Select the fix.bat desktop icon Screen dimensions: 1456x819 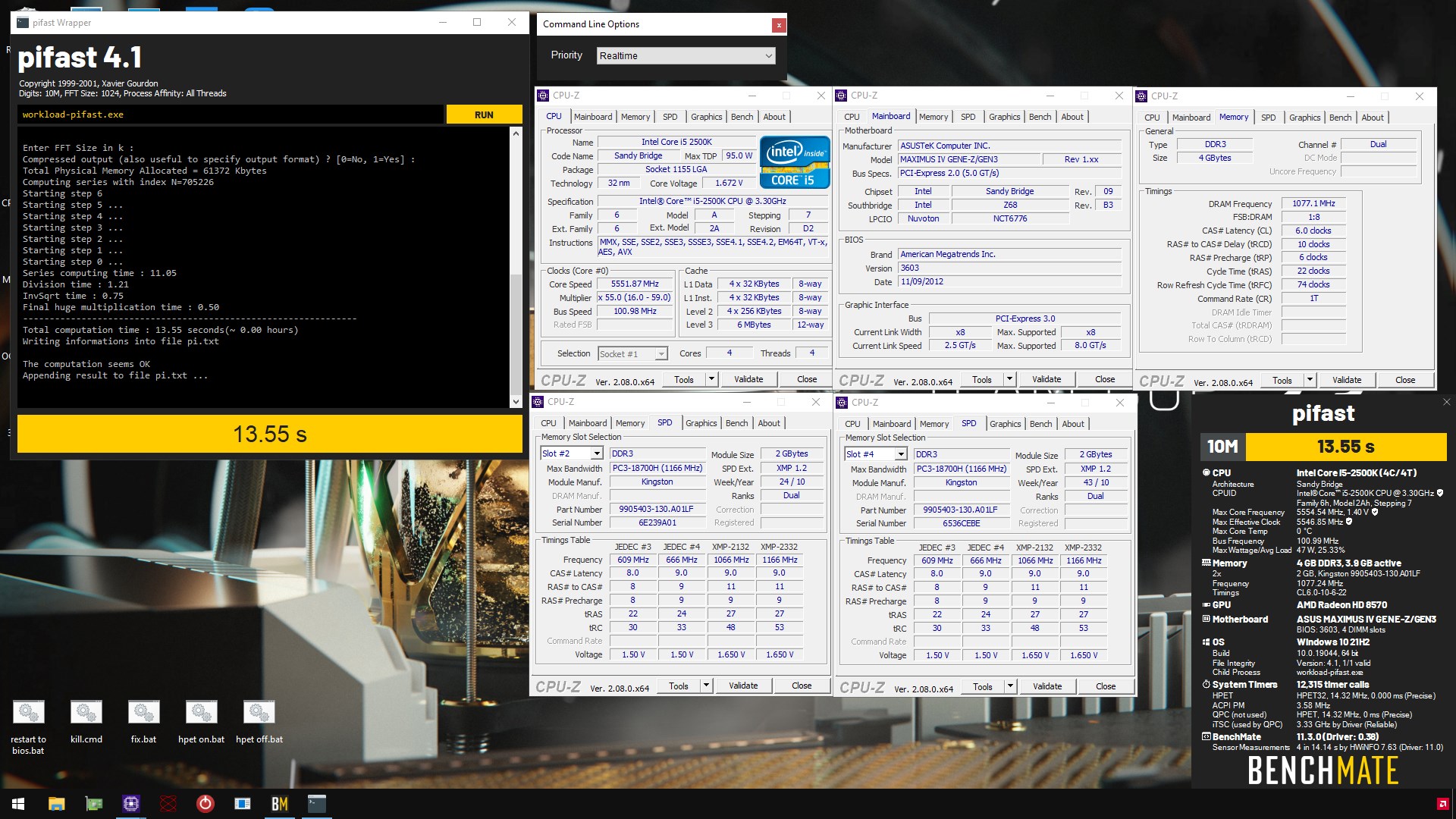point(143,722)
